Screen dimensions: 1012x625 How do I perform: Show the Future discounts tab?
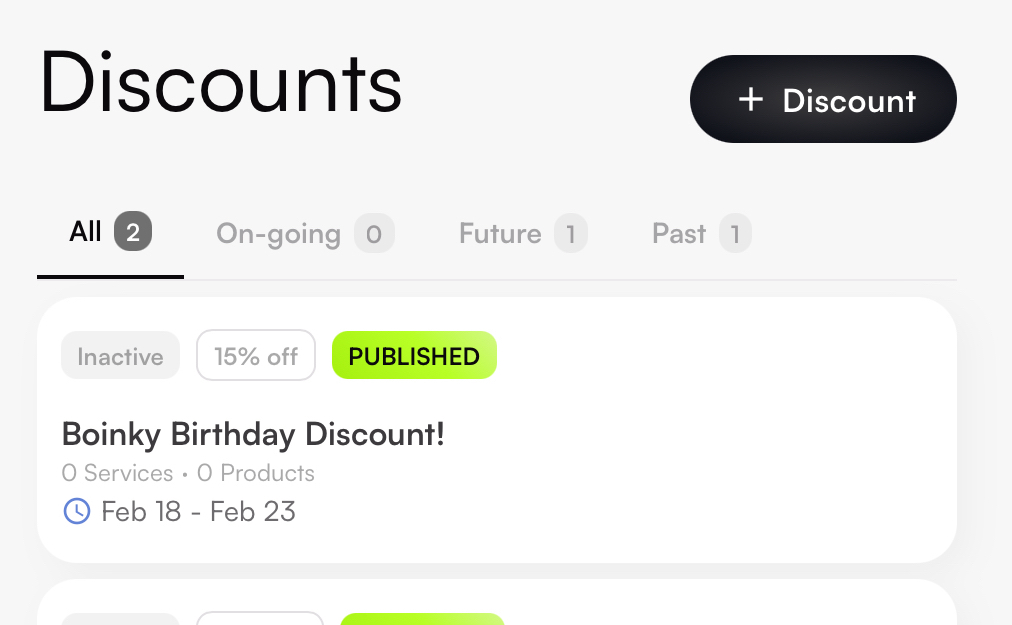(500, 234)
